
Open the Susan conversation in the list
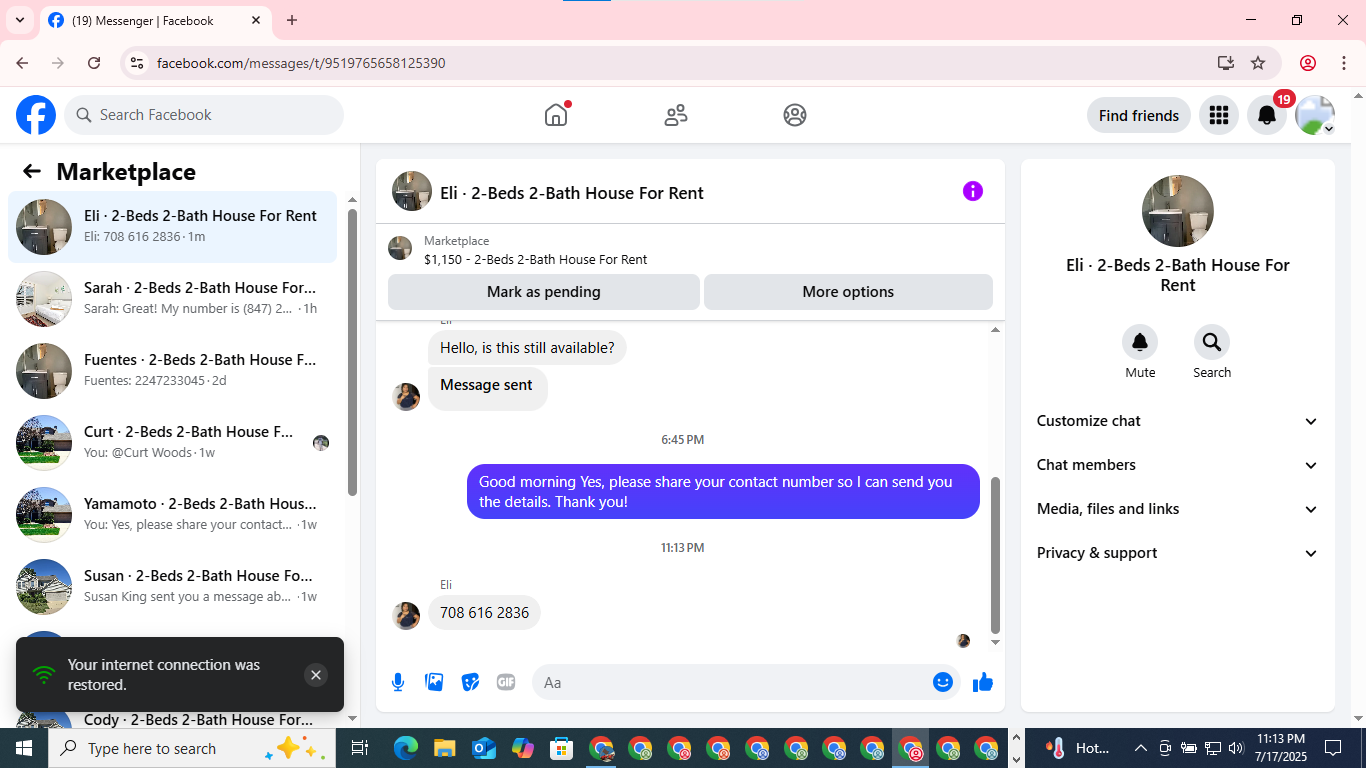[172, 587]
